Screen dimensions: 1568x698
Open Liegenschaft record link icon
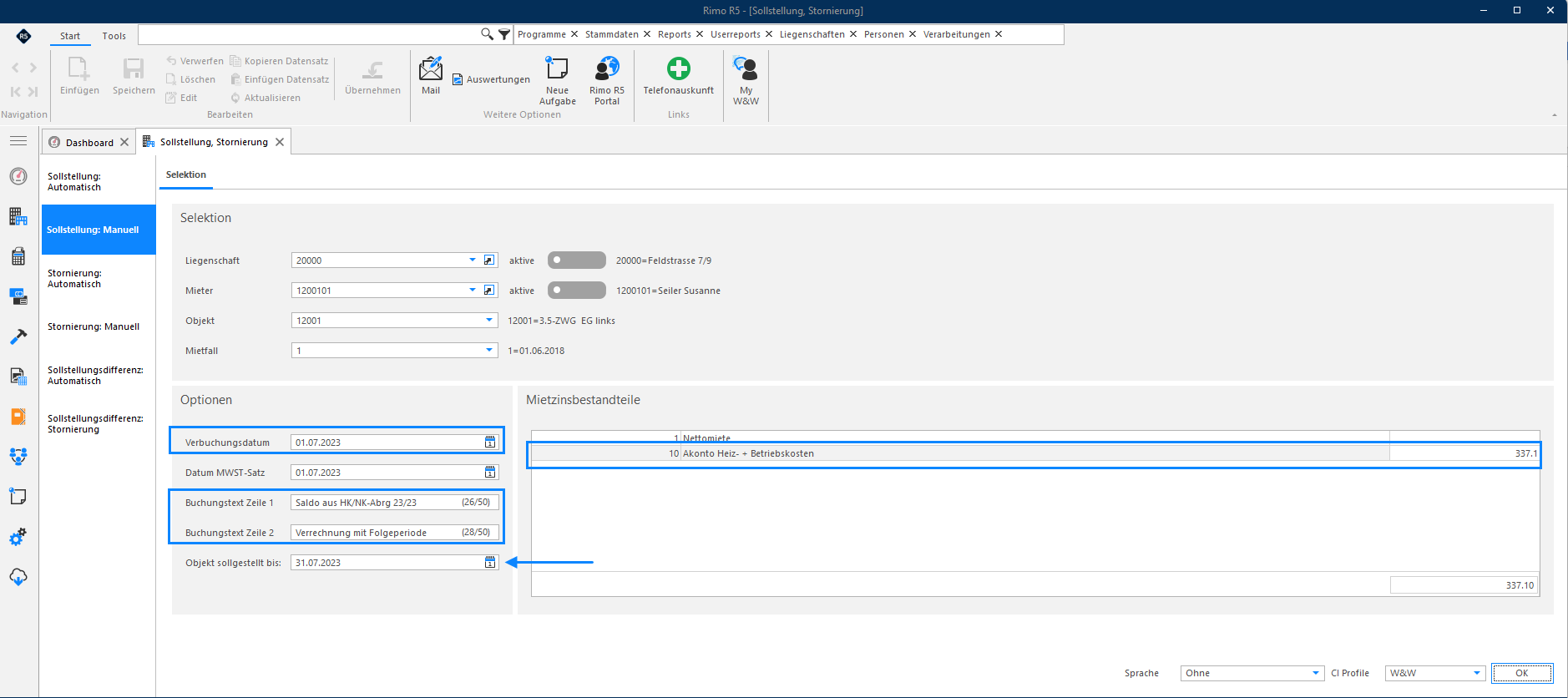pos(489,260)
